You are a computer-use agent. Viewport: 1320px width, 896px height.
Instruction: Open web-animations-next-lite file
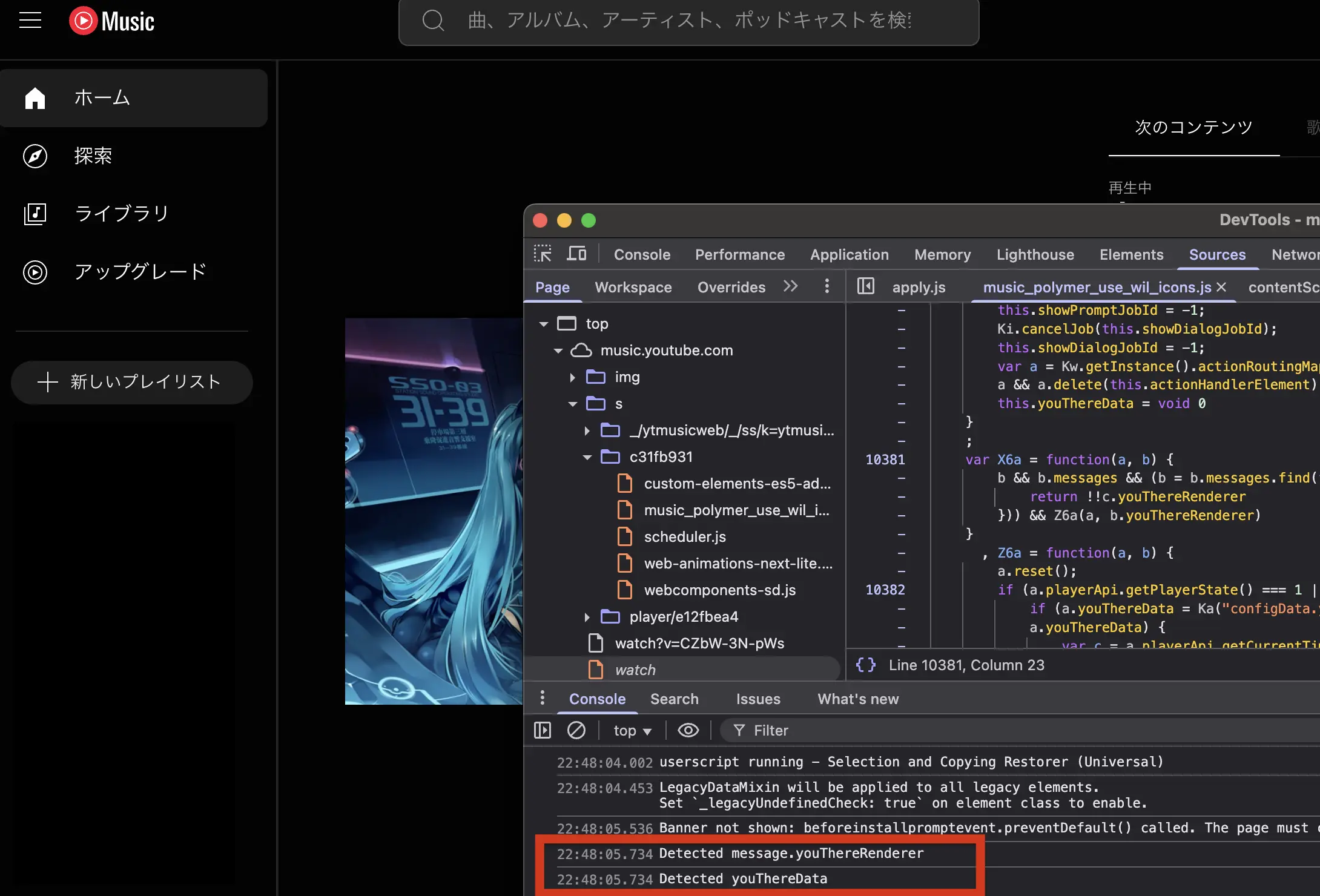click(x=725, y=564)
